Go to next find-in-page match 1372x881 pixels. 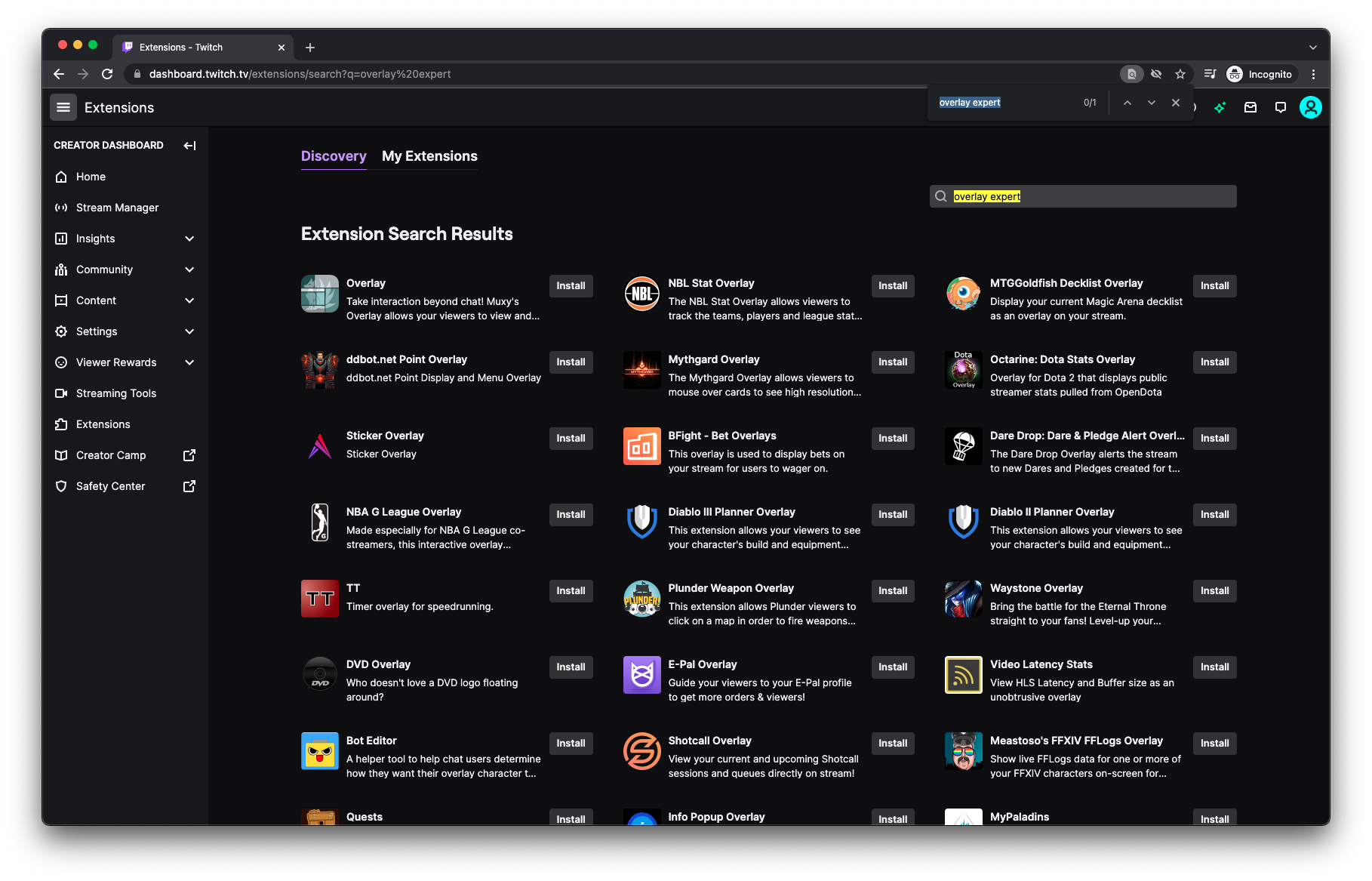(x=1152, y=103)
